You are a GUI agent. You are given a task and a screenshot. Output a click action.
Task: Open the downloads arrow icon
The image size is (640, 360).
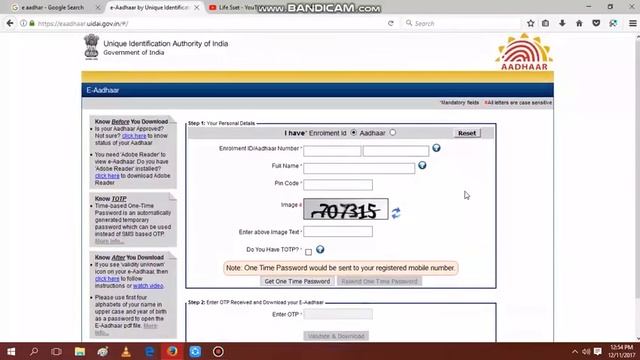click(x=562, y=23)
